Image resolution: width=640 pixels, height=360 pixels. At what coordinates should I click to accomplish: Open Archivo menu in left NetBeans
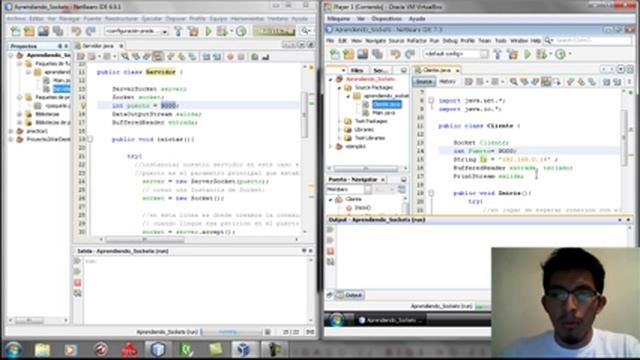(16, 19)
